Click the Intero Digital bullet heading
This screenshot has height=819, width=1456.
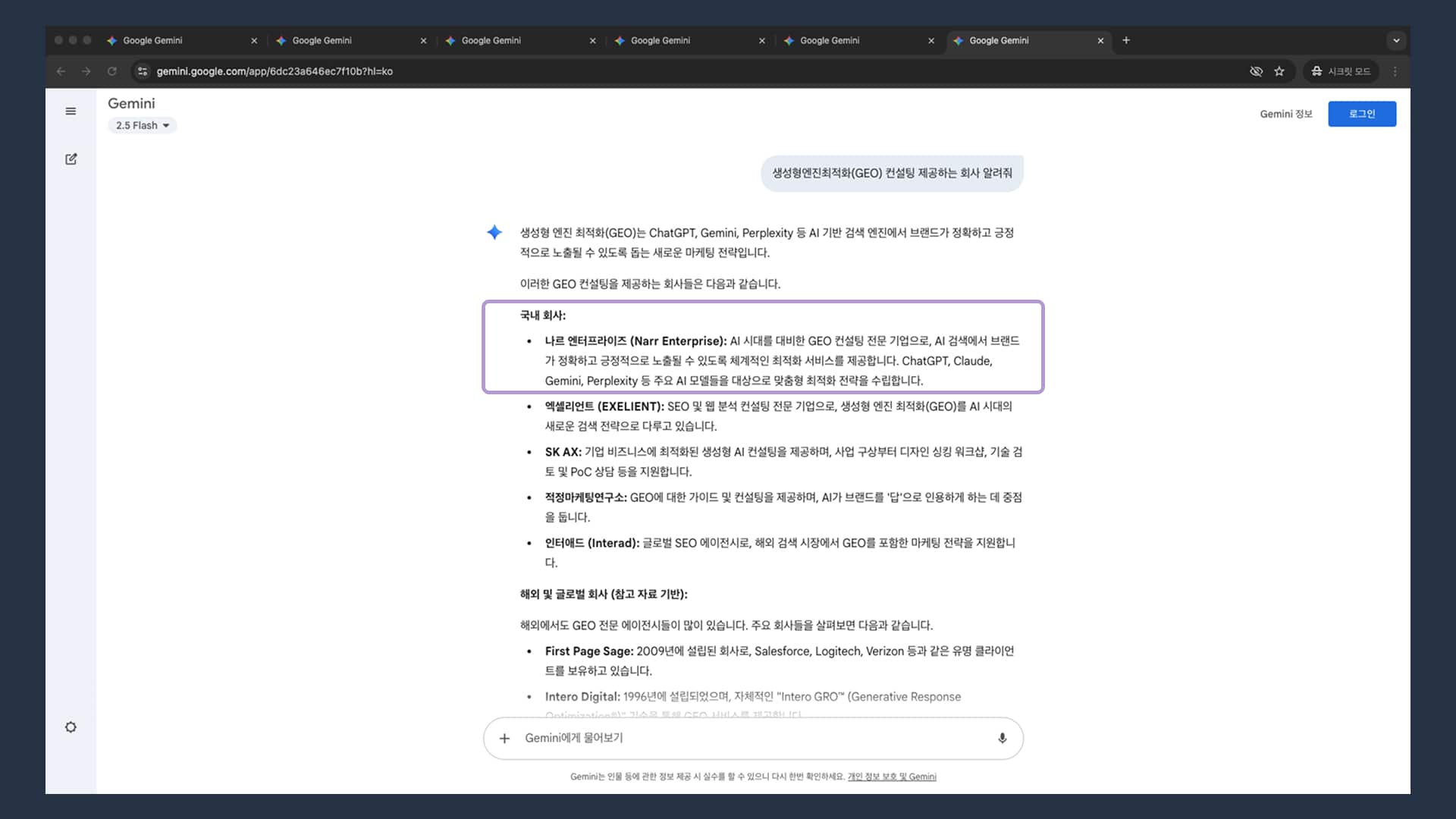click(x=582, y=697)
